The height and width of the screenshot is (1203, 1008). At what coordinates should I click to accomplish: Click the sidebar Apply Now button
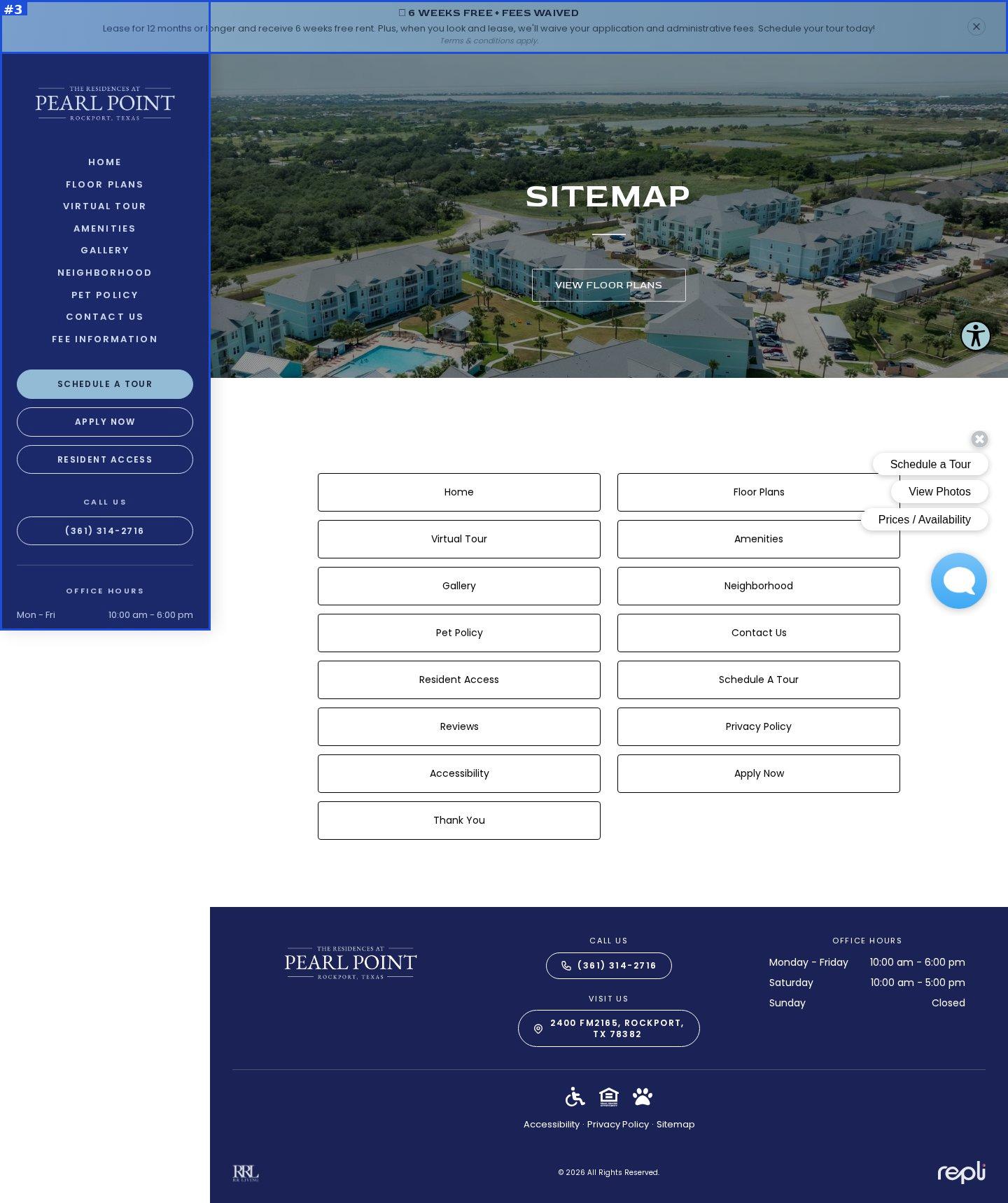click(105, 422)
